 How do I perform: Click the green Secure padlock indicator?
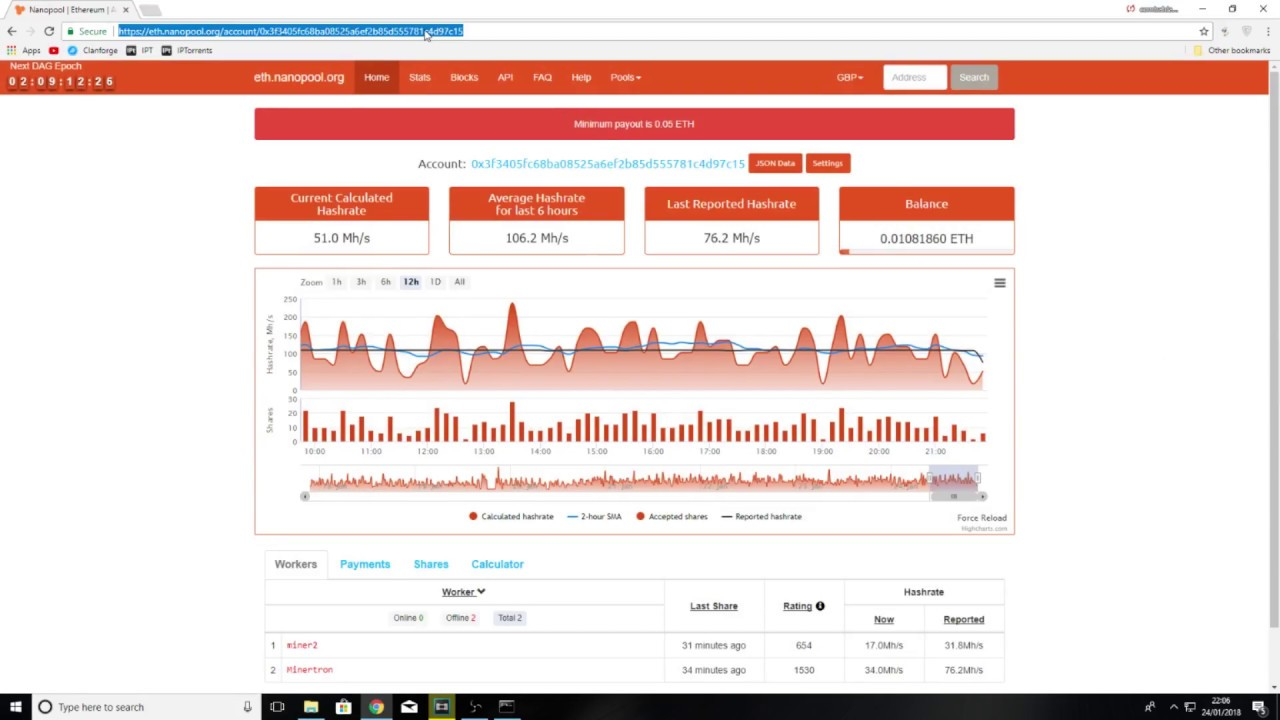click(86, 31)
